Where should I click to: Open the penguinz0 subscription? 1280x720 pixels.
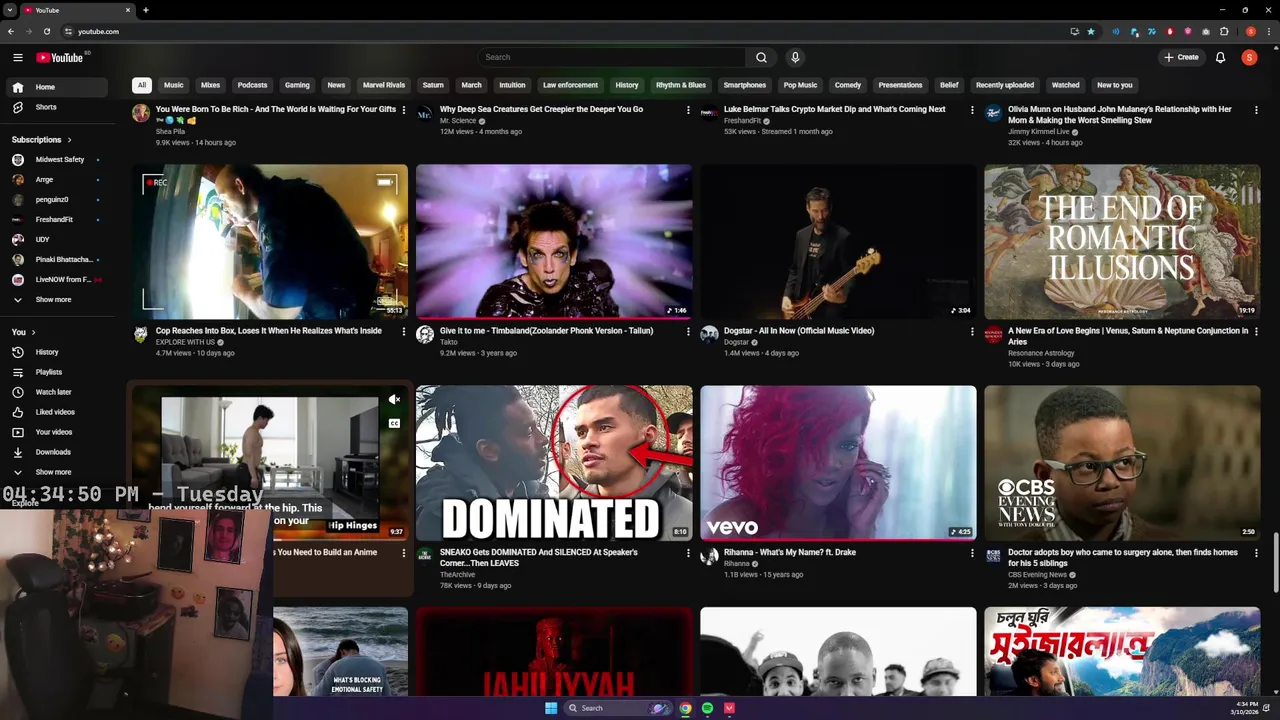click(x=58, y=200)
